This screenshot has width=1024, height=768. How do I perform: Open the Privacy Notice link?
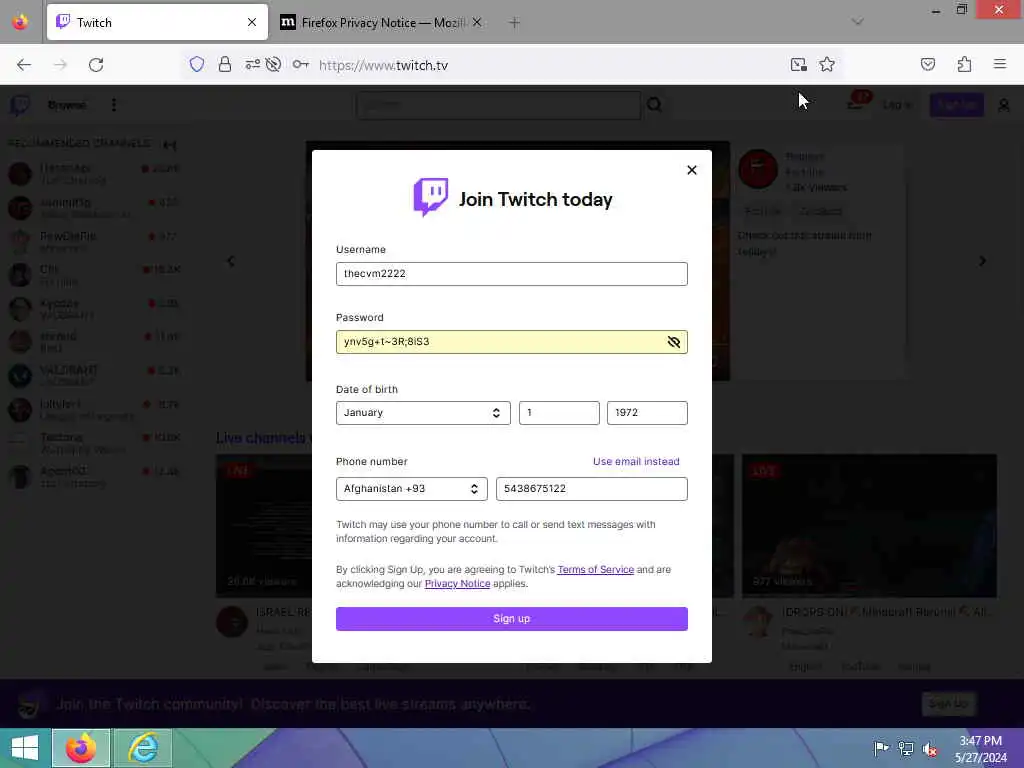point(457,584)
